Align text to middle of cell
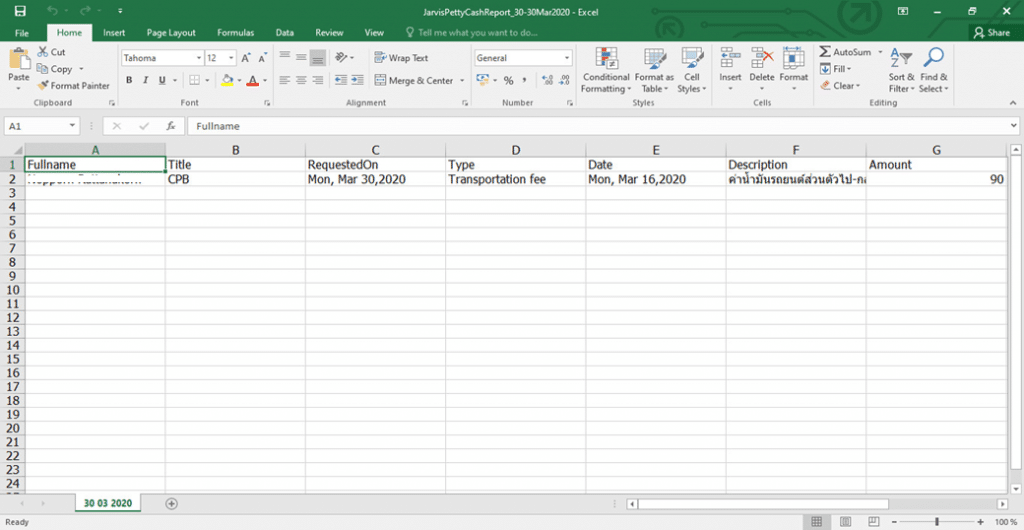 point(301,57)
